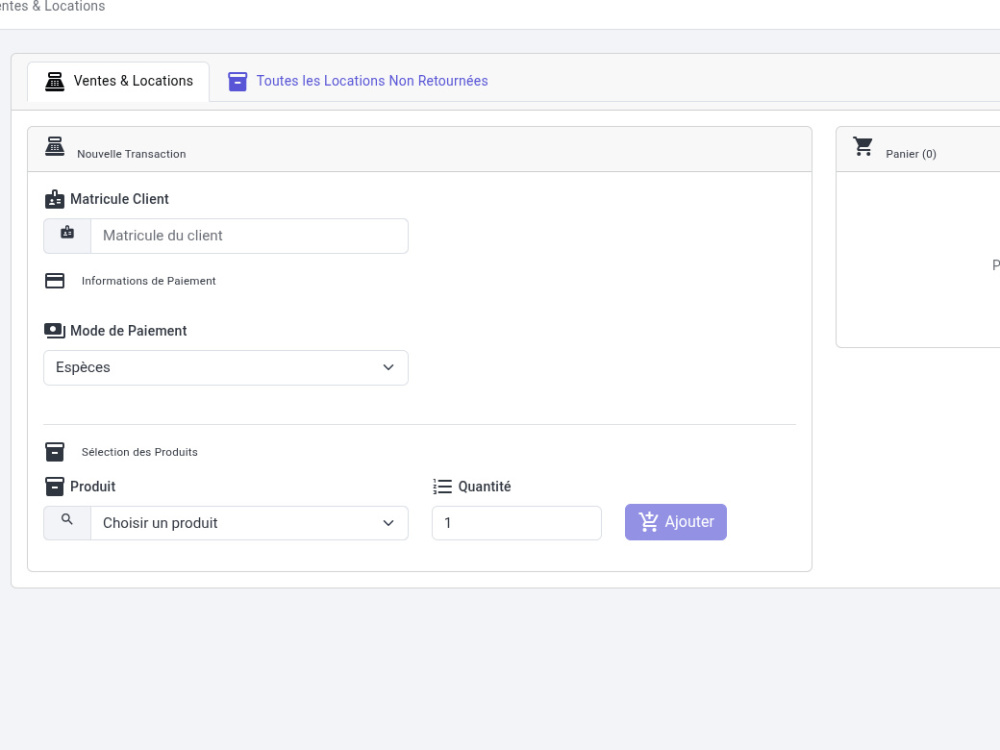Click the cash icon beside Mode de Paiement

tap(55, 330)
